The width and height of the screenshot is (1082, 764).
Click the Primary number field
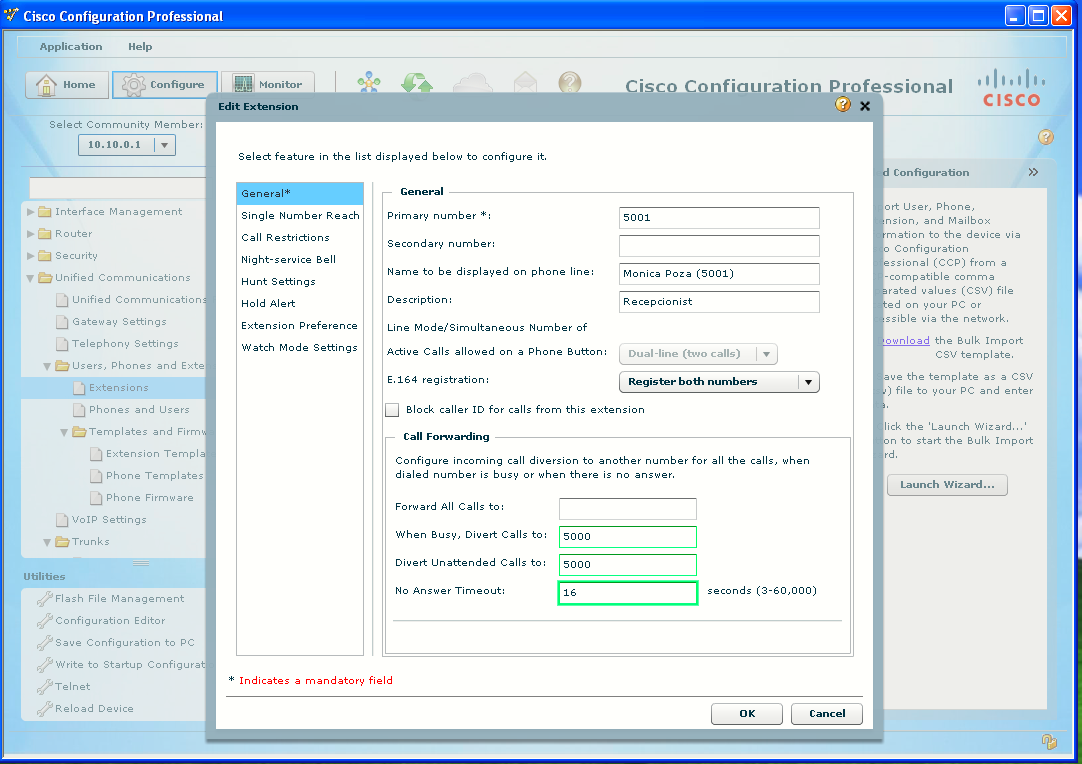tap(719, 217)
